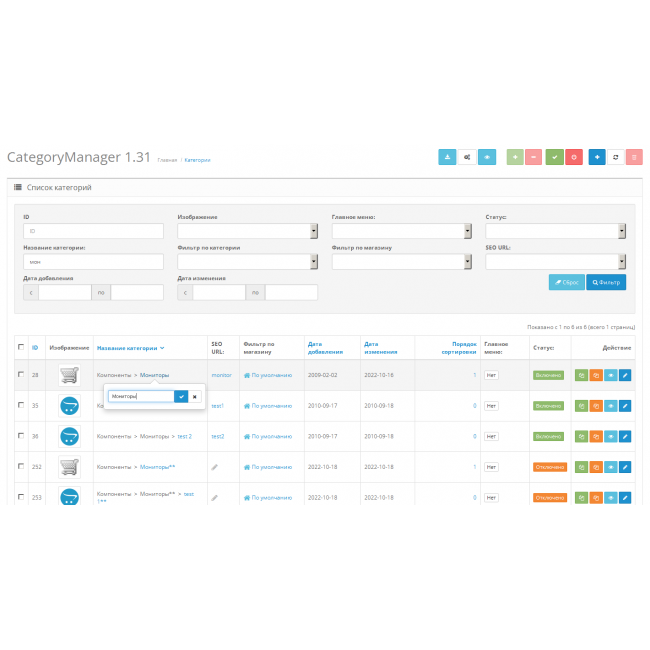Expand the 'Главное меню' filter dropdown
This screenshot has height=650, width=650.
[401, 231]
